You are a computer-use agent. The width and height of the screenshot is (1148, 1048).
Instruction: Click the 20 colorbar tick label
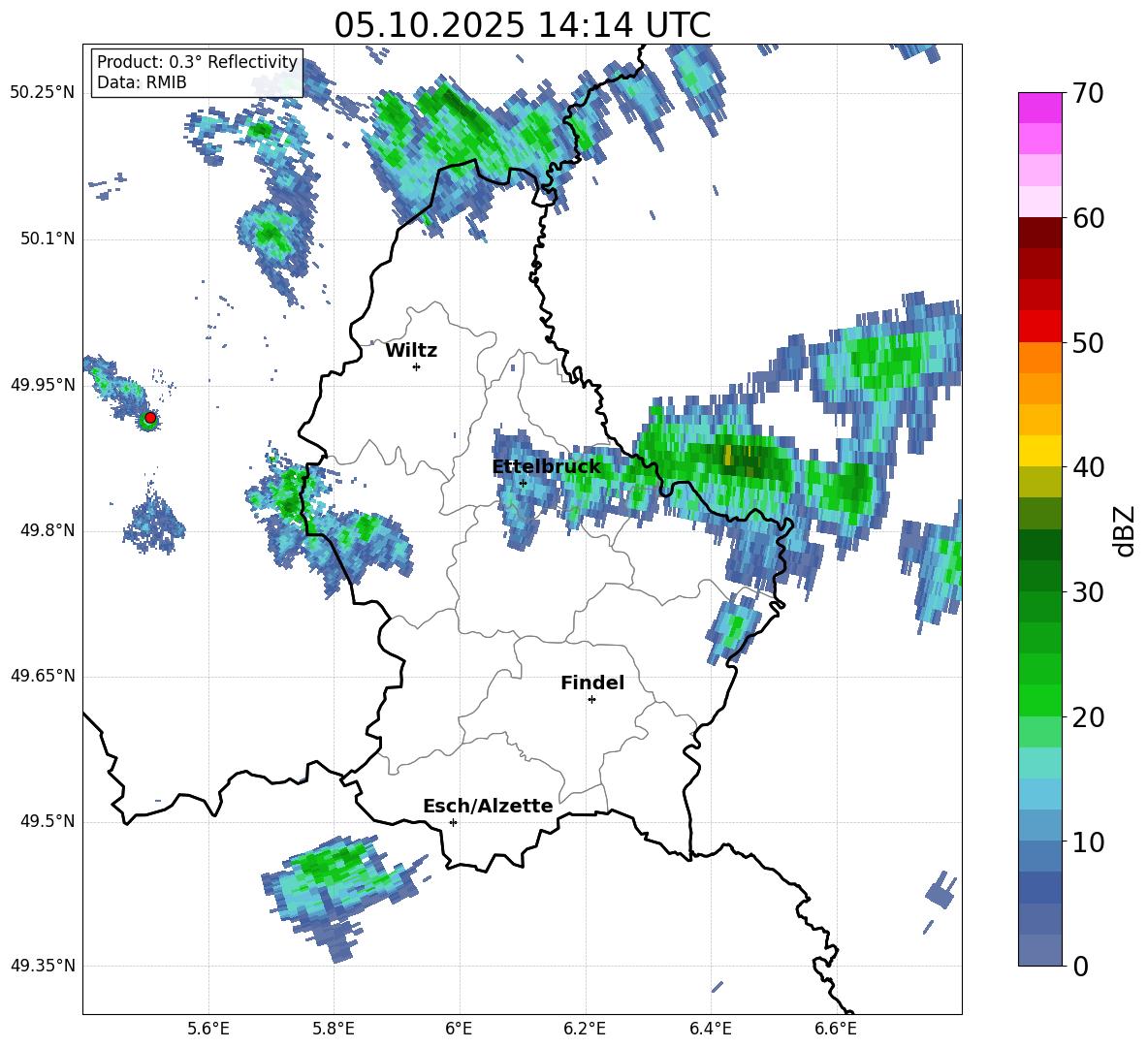click(1089, 717)
